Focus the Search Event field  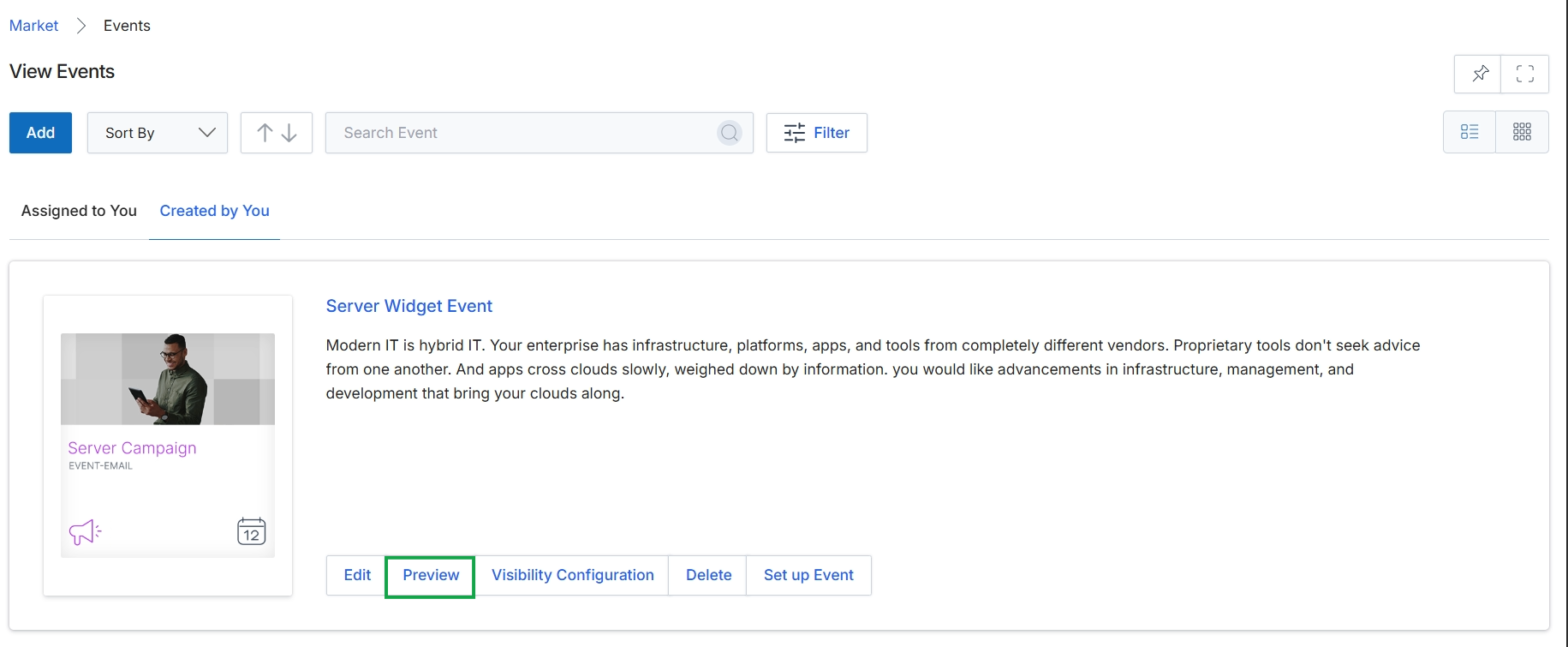tap(540, 133)
